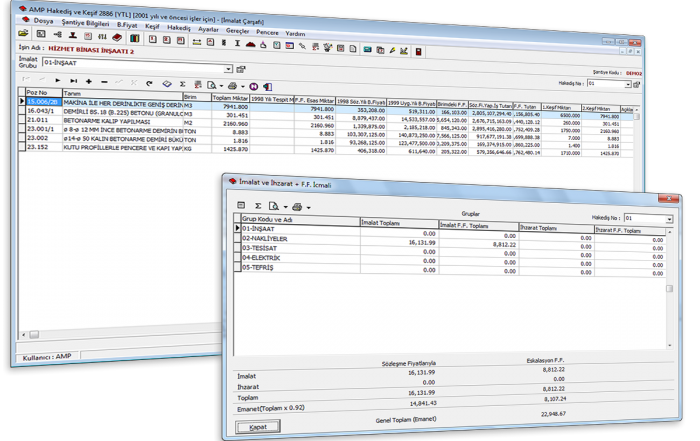The image size is (700, 441).
Task: Expand the İmalat Grubu dropdown
Action: tap(228, 69)
